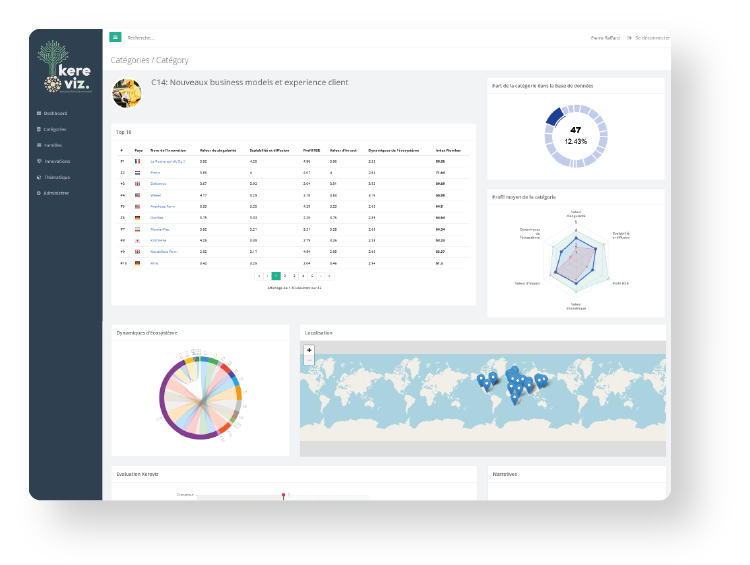Screen dimensions: 750x565
Task: Open the Thématiques sidebar menu item
Action: point(56,177)
